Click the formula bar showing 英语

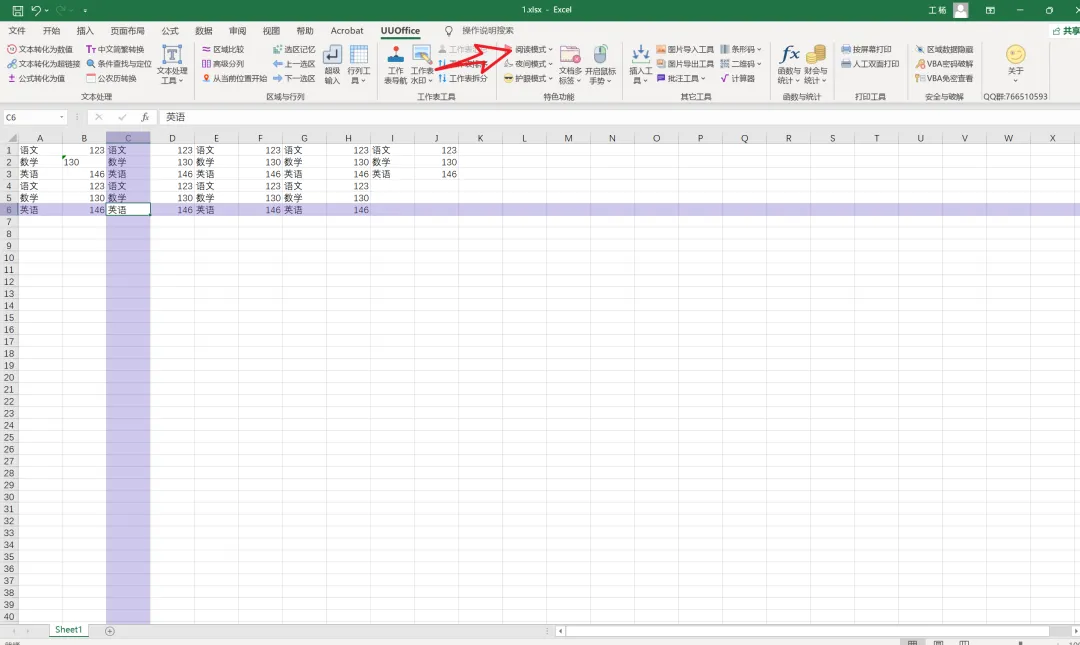point(619,117)
